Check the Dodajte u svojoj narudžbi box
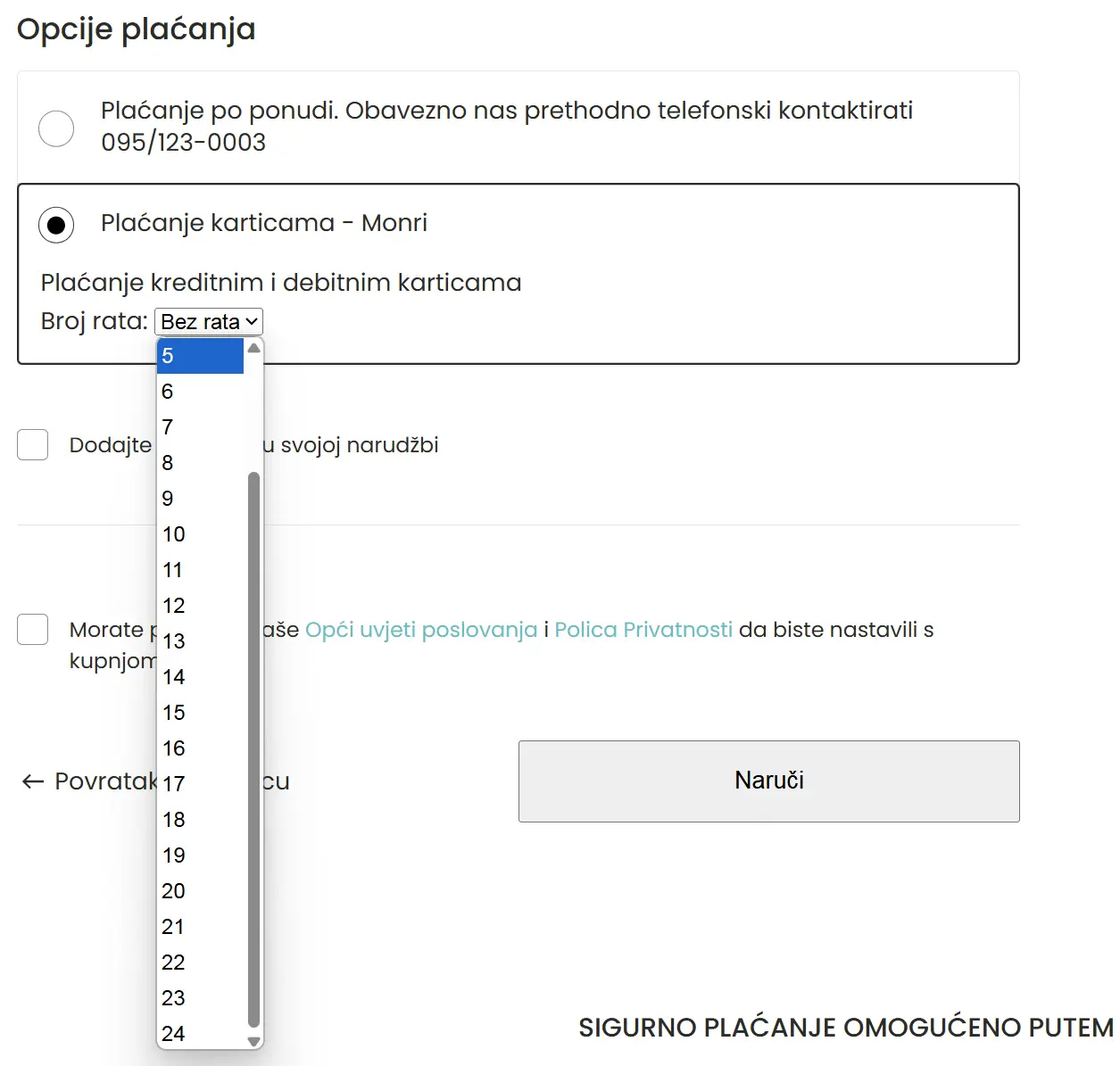The width and height of the screenshot is (1120, 1066). (x=32, y=444)
